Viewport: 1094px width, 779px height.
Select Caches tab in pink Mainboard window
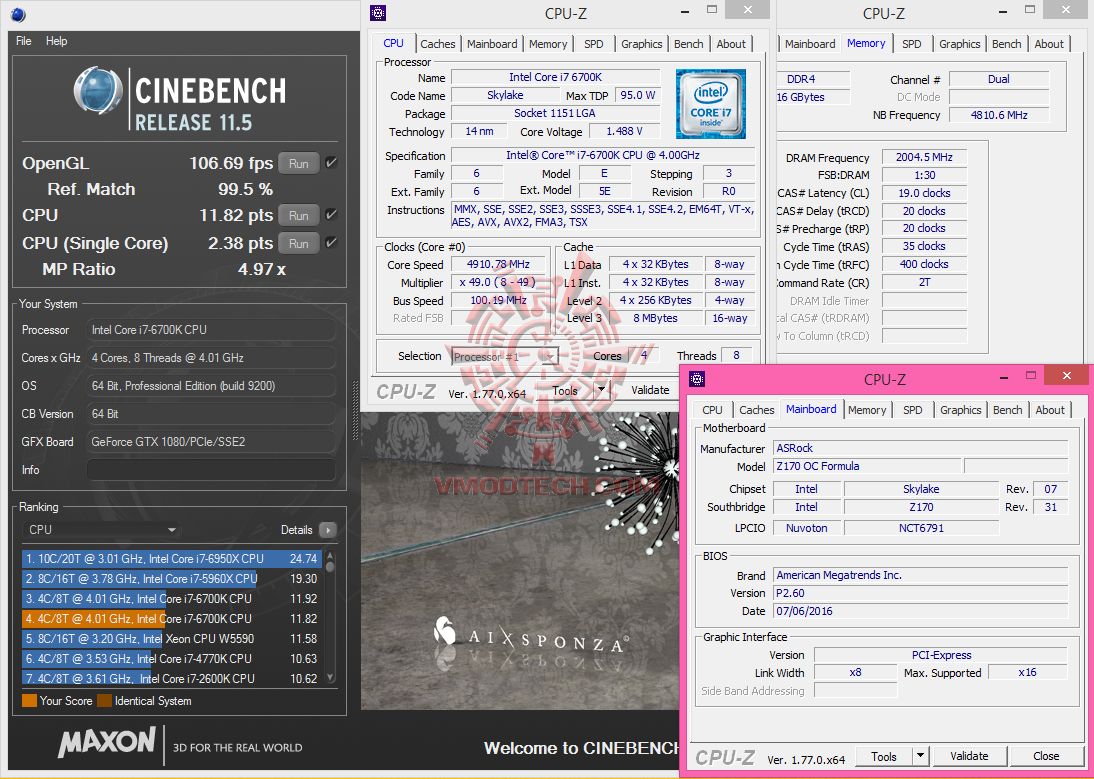pos(757,410)
